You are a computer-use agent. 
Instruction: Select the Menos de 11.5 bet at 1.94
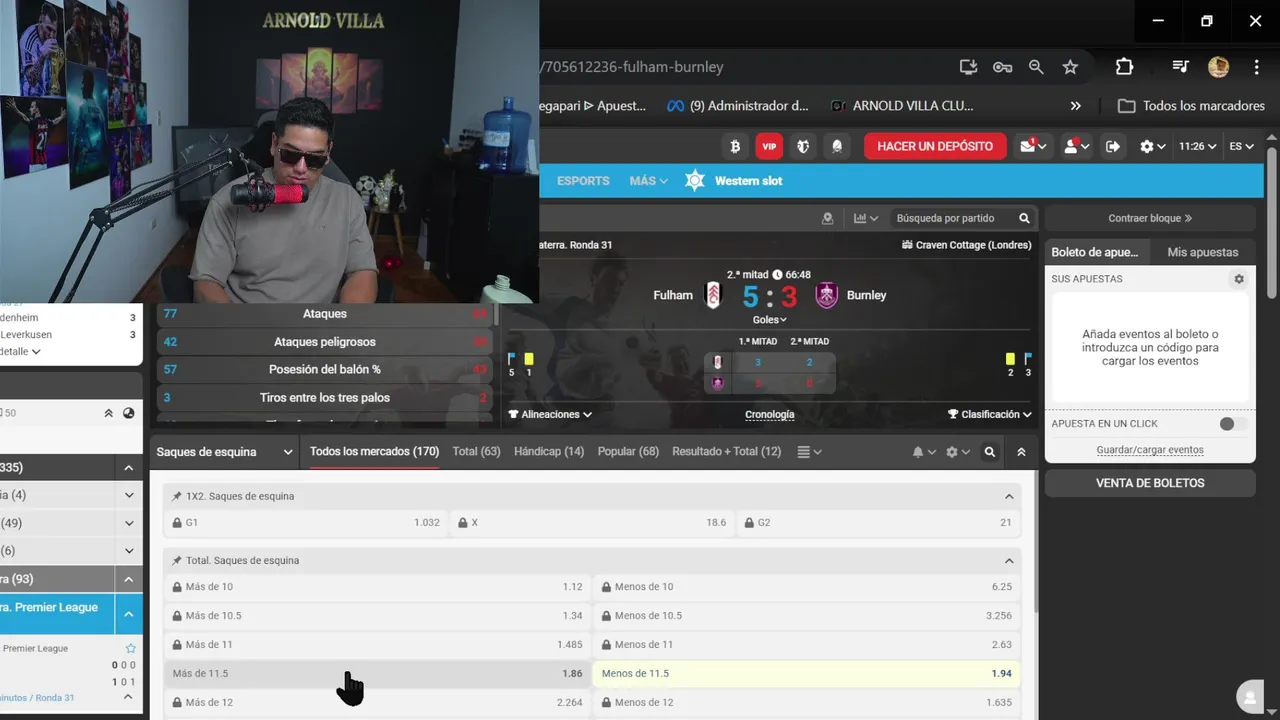(x=806, y=674)
